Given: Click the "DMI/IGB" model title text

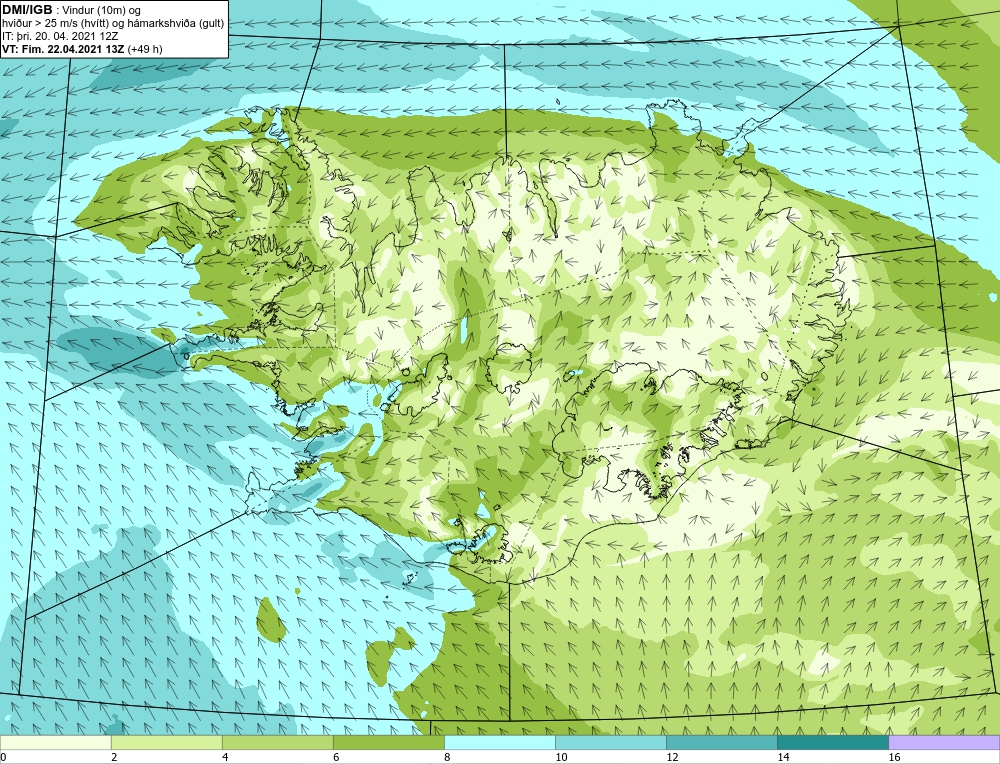Looking at the screenshot, I should click(x=27, y=10).
